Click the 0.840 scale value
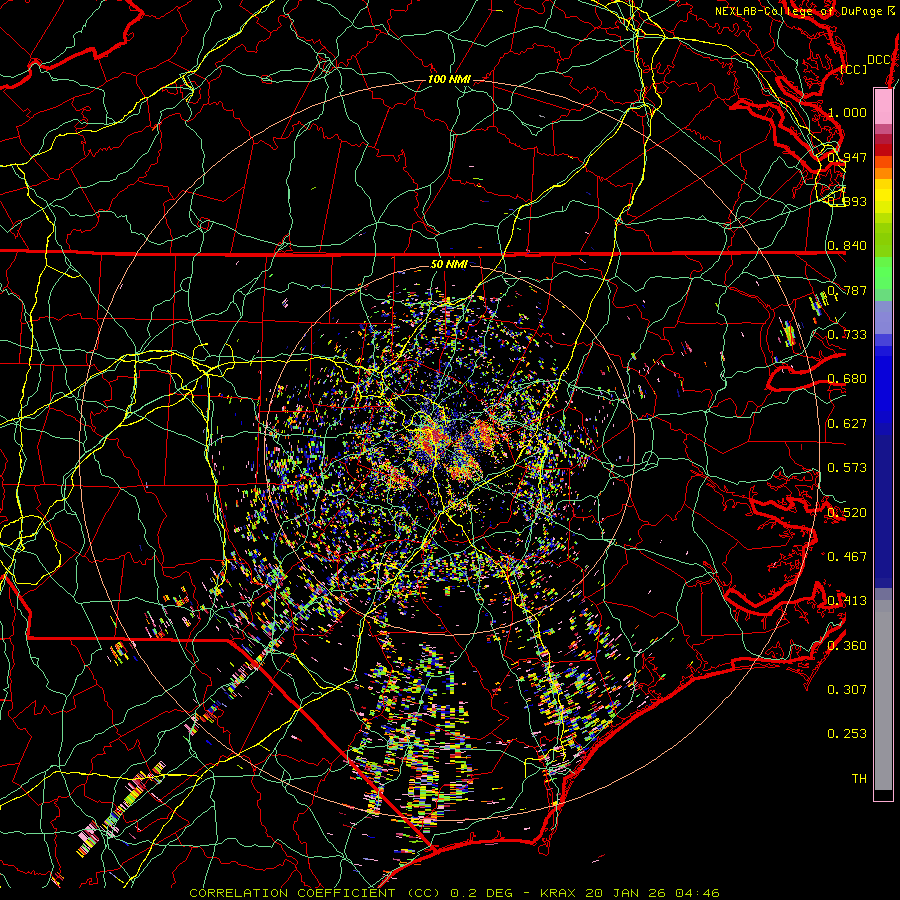The height and width of the screenshot is (900, 900). 847,246
